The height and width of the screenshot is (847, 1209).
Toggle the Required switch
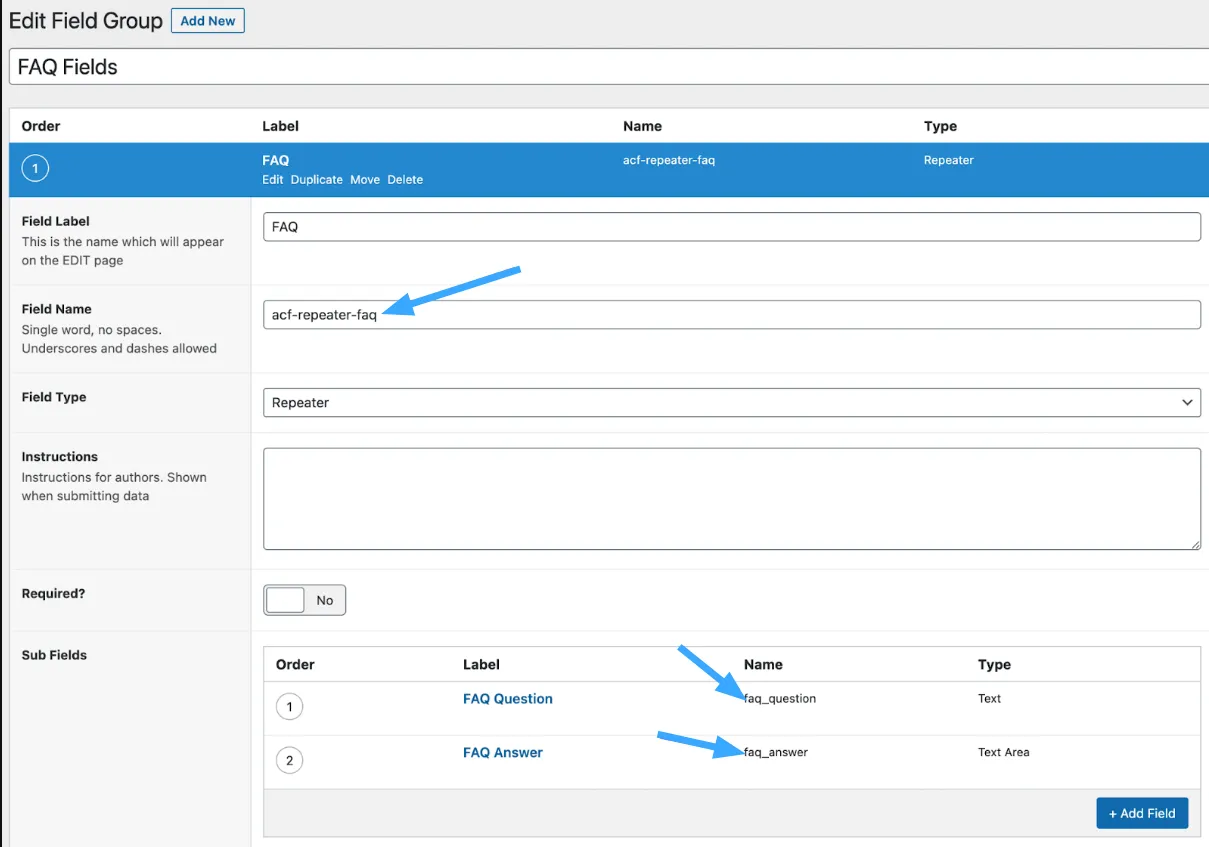(304, 600)
